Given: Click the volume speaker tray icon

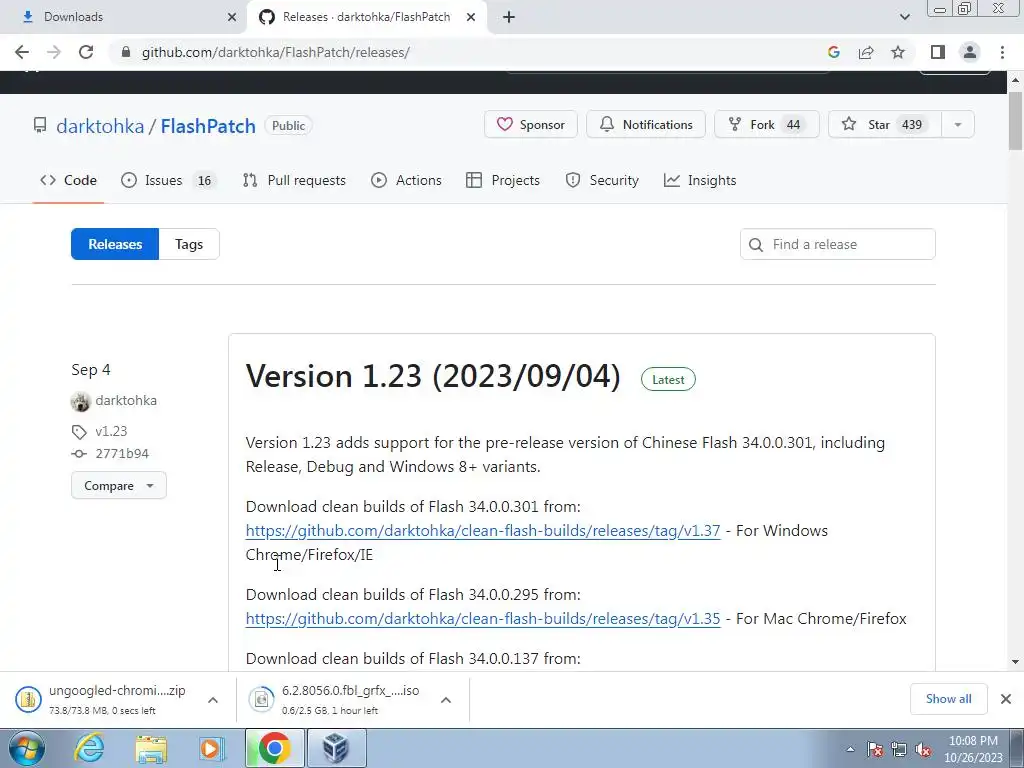Looking at the screenshot, I should coord(923,750).
